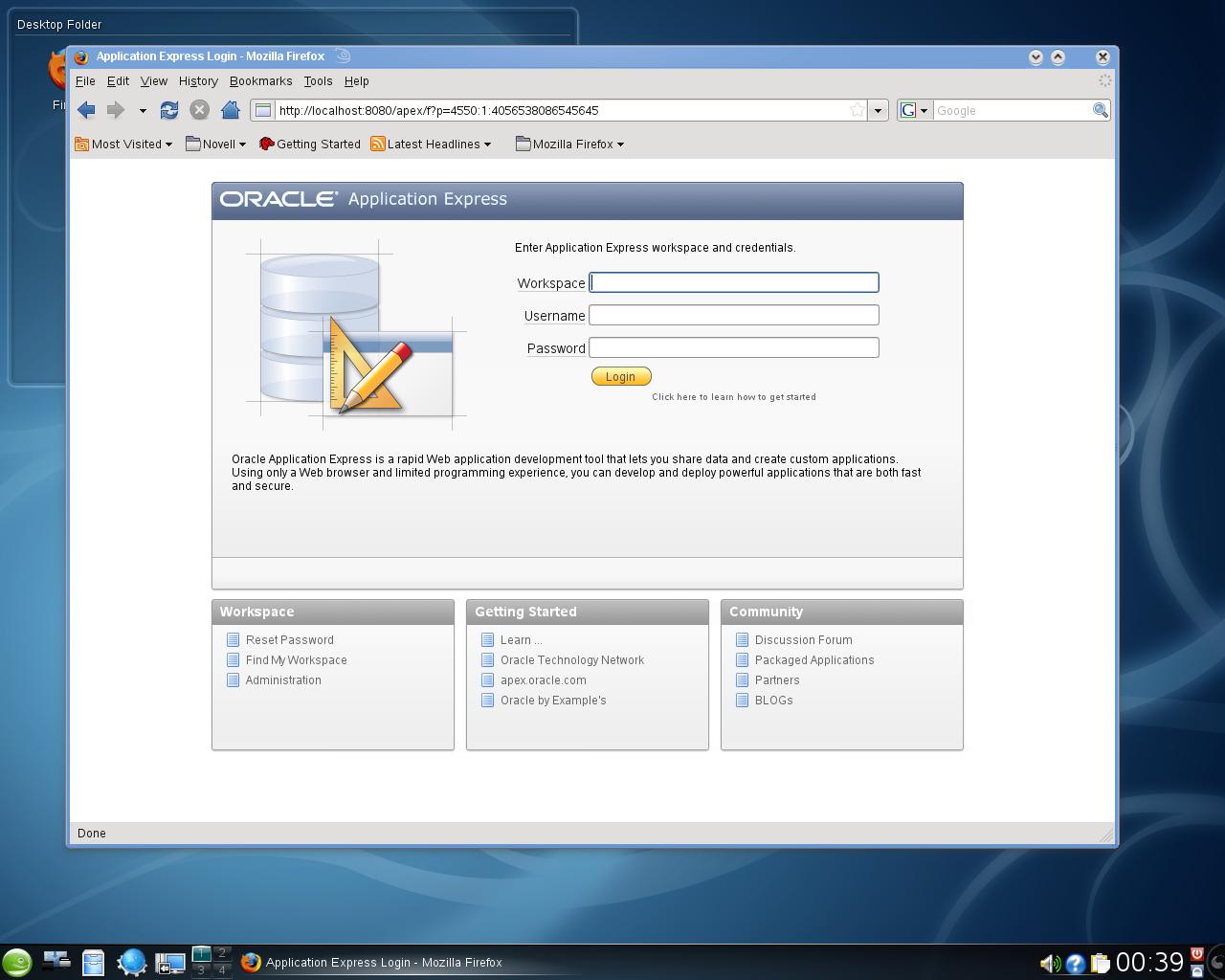This screenshot has width=1225, height=980.
Task: Open the clipboard tray icon
Action: [1100, 964]
